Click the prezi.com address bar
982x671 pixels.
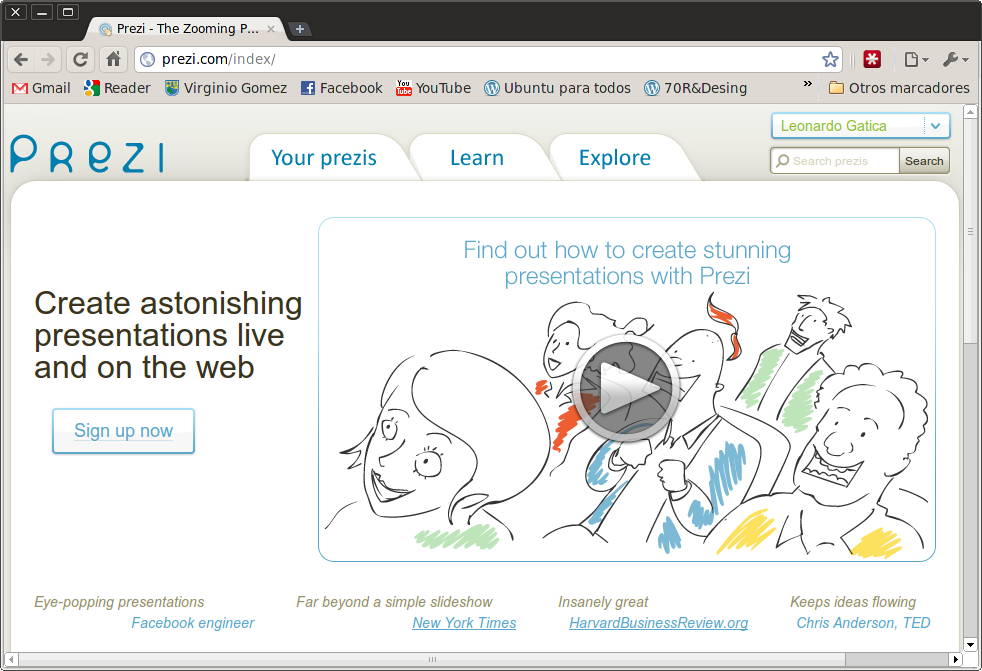pos(488,60)
